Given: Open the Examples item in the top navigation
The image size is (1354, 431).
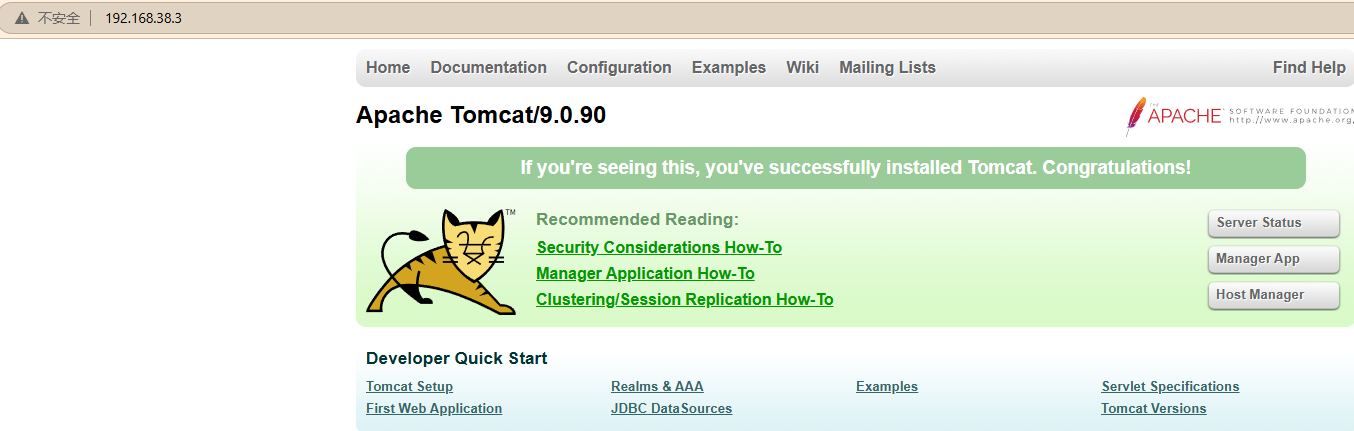Looking at the screenshot, I should [x=728, y=68].
